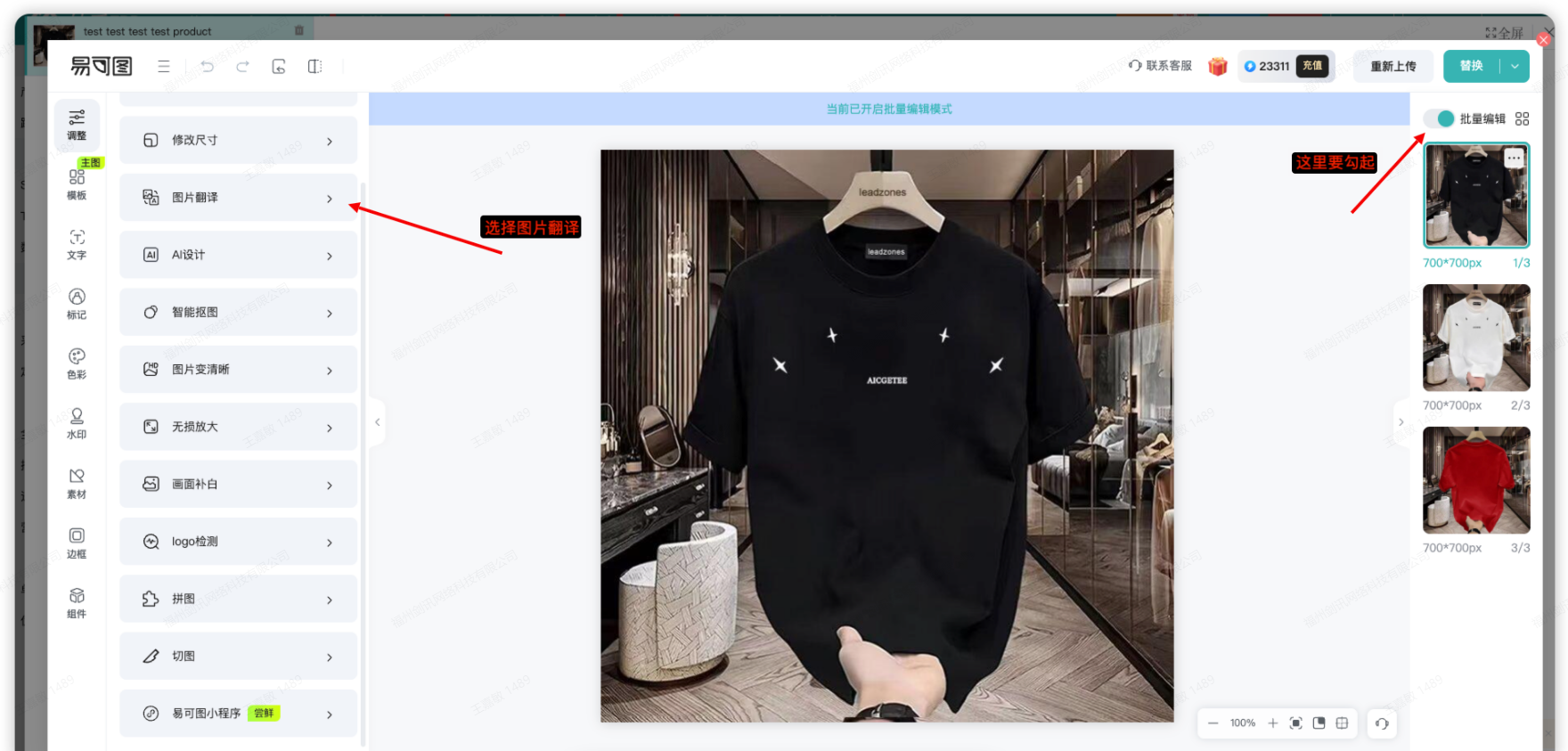Open the three-dot menu on first thumbnail

point(1515,158)
